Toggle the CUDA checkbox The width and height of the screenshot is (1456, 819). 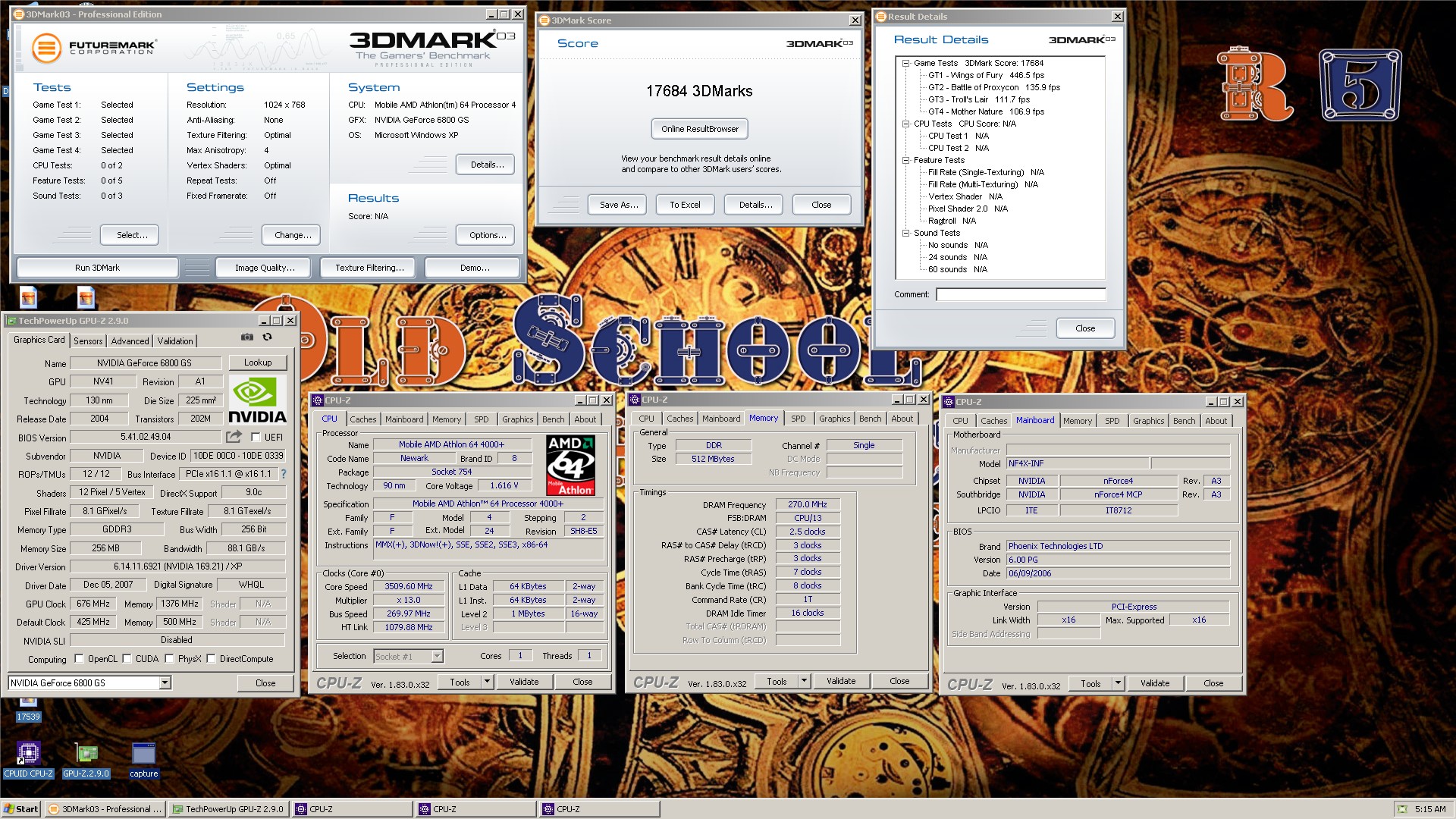[127, 659]
